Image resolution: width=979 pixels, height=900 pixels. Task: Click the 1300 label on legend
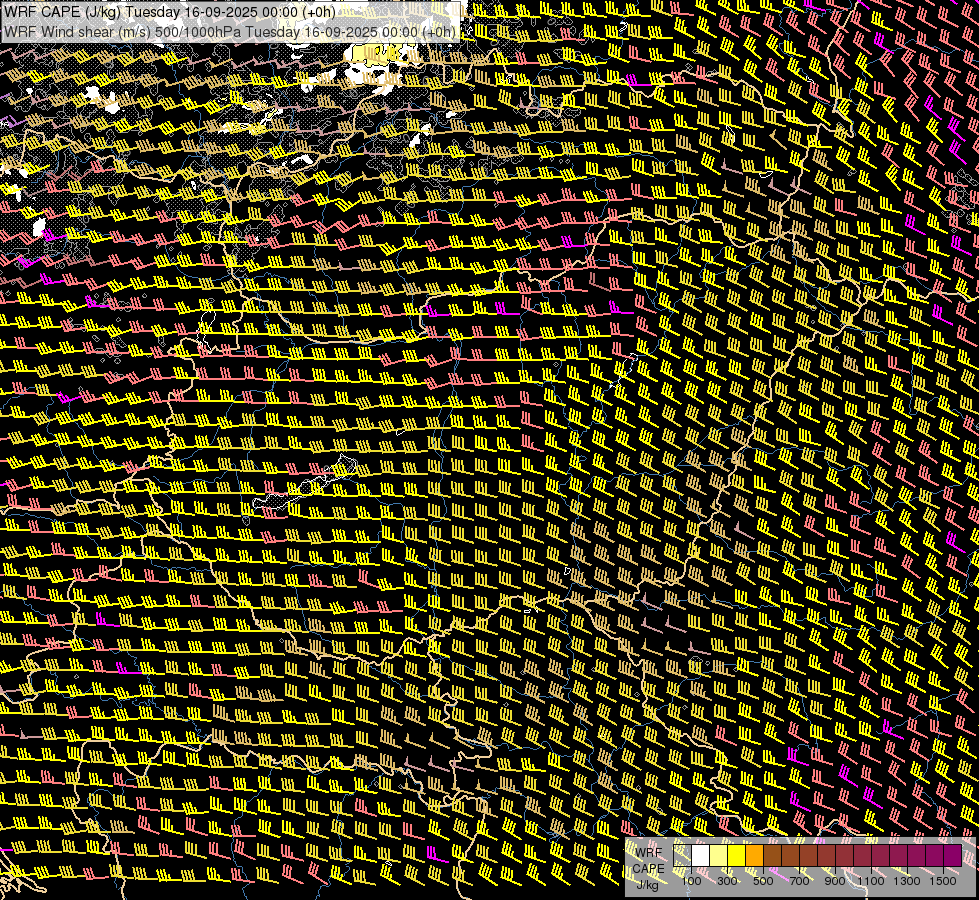tap(907, 881)
